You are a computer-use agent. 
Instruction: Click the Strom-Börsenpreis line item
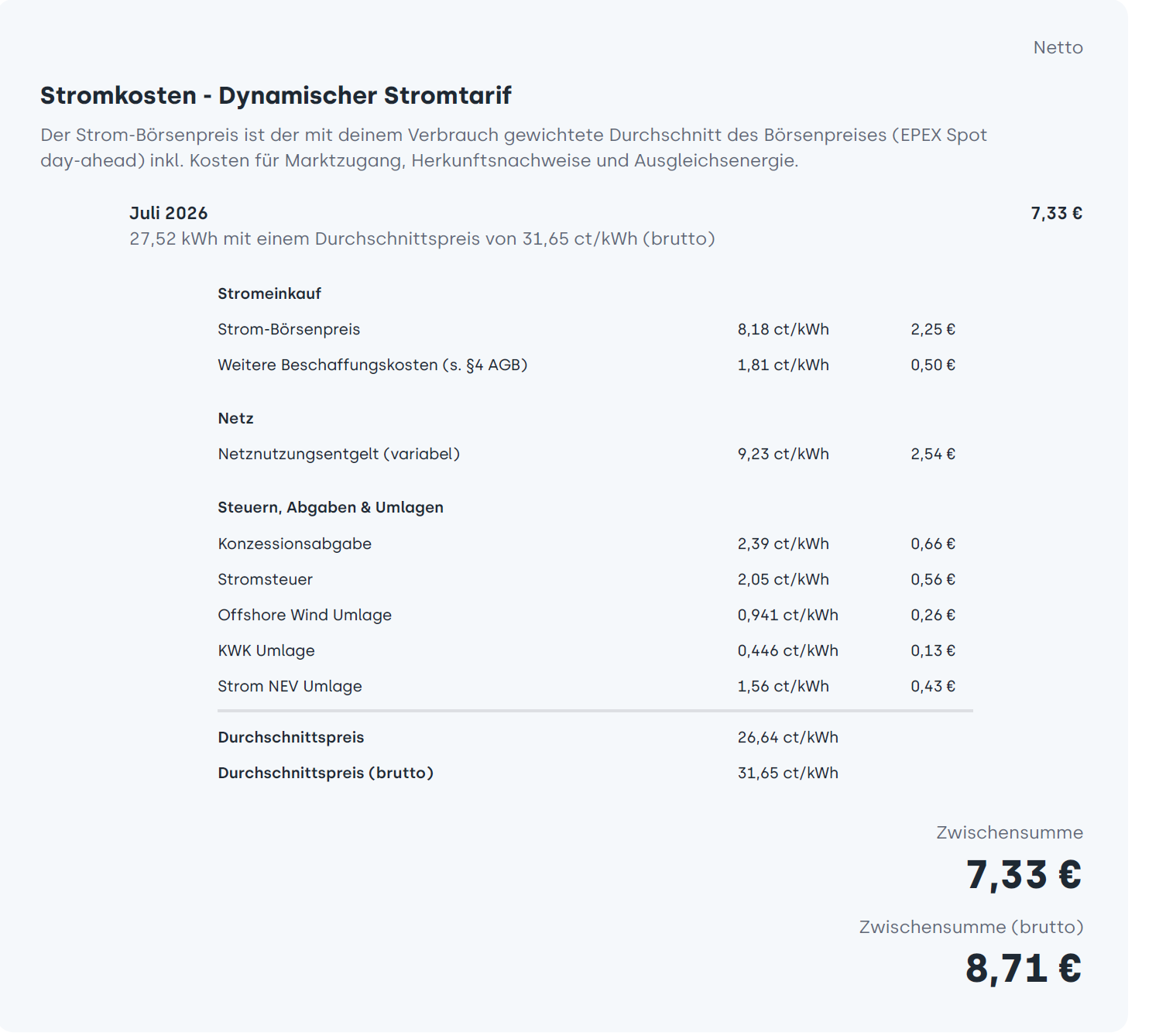coord(586,329)
